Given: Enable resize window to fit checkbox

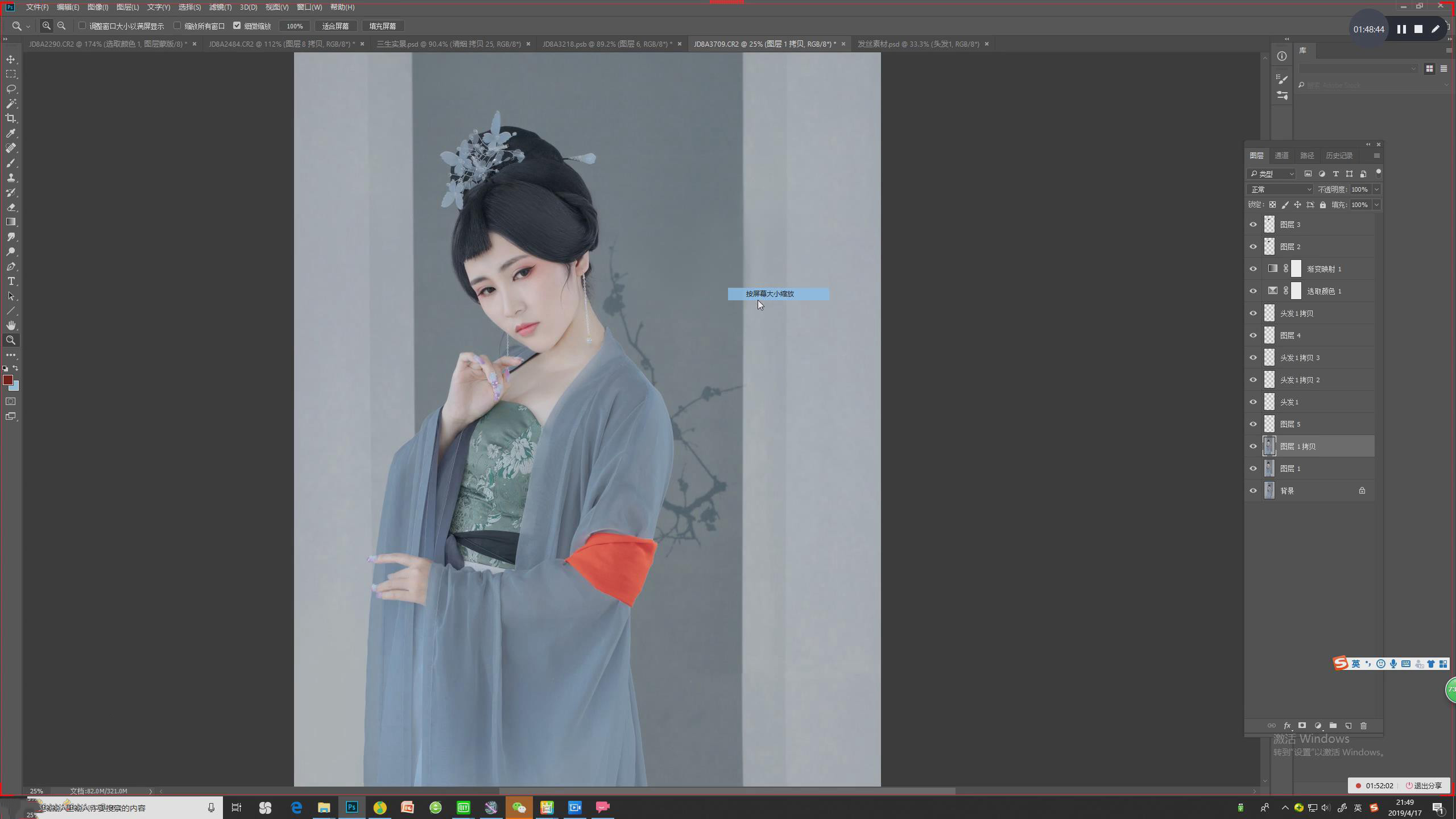Looking at the screenshot, I should tap(82, 26).
